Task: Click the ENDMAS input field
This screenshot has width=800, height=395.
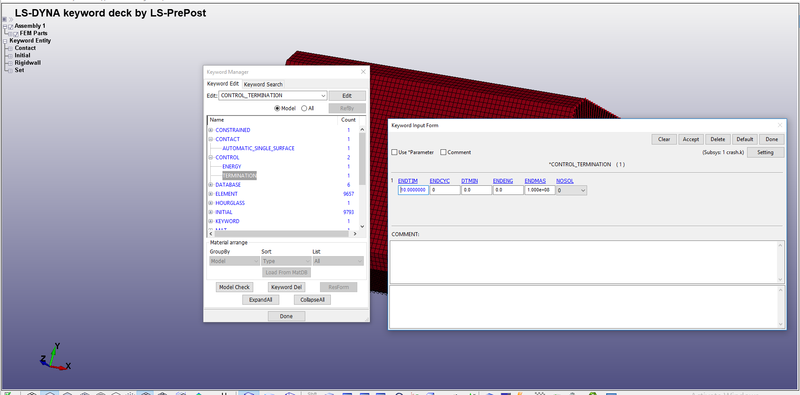Action: point(540,190)
